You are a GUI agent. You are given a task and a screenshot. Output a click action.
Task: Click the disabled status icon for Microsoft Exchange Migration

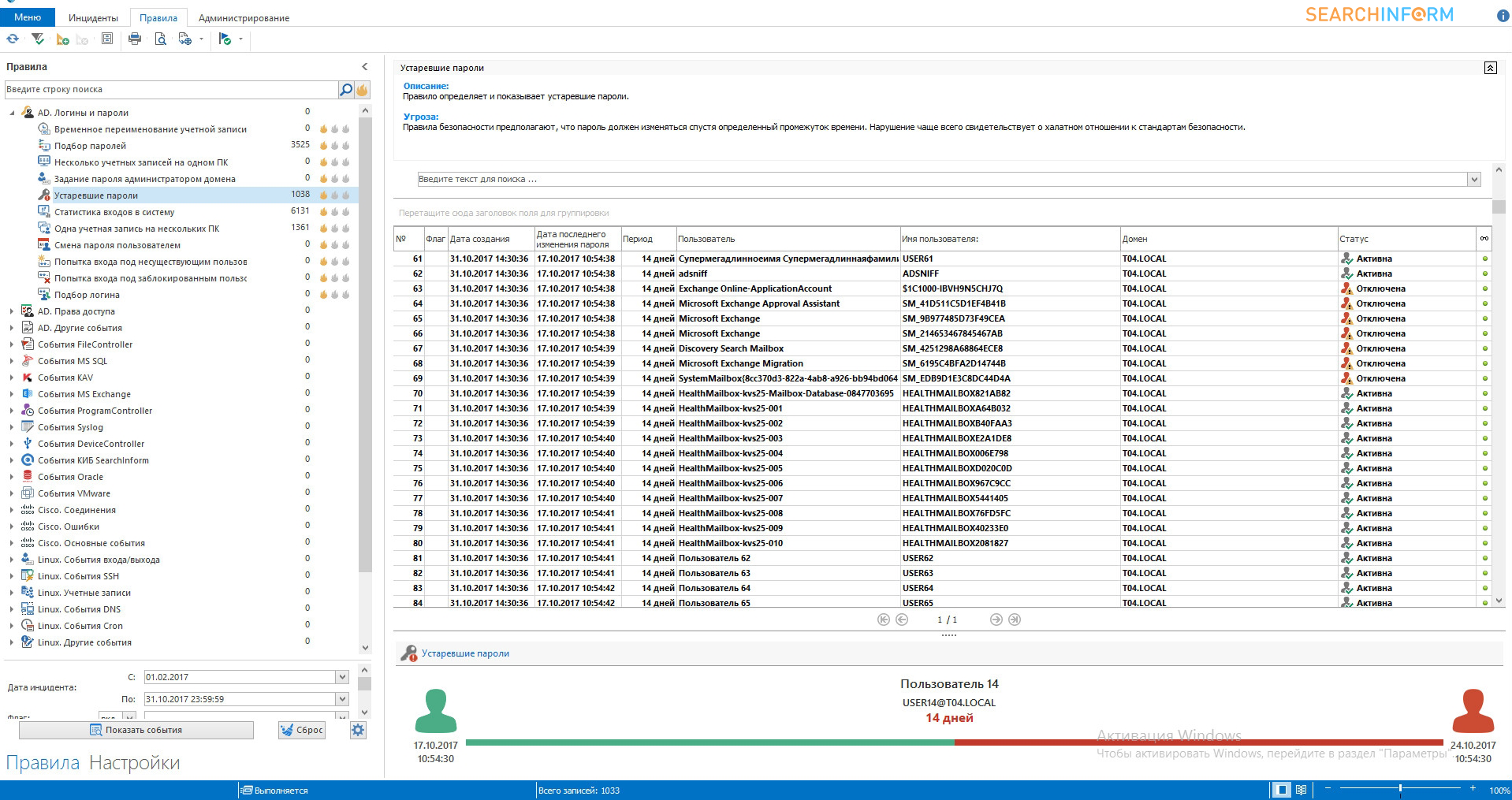click(1346, 363)
